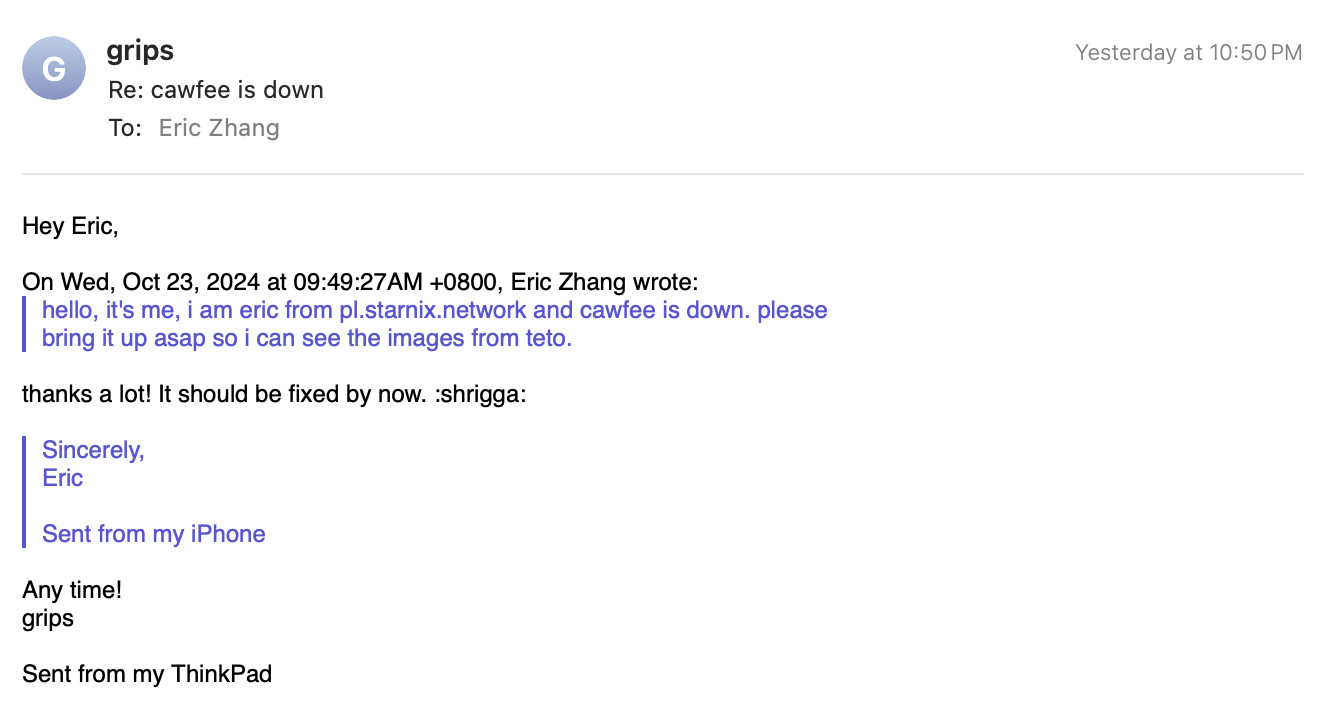Click the sender name grips in header

click(x=140, y=51)
